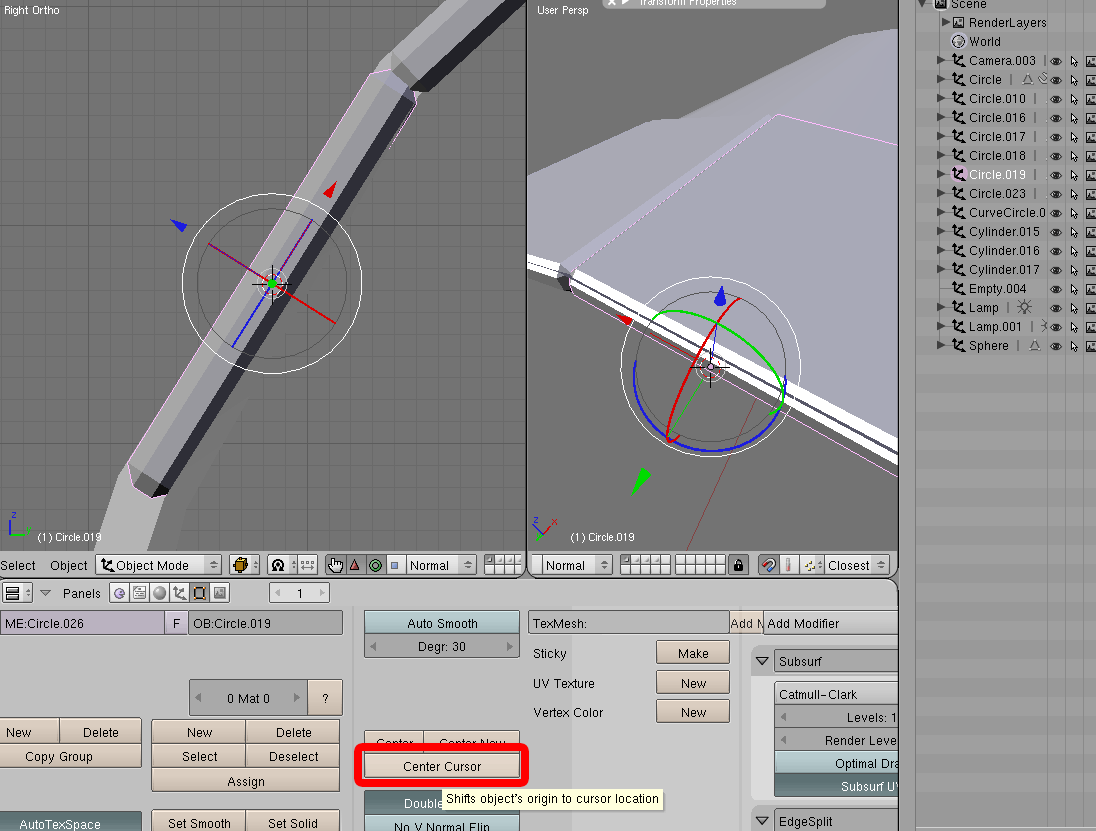This screenshot has width=1096, height=831.
Task: Toggle visibility of Circle.019
Action: click(x=1056, y=175)
